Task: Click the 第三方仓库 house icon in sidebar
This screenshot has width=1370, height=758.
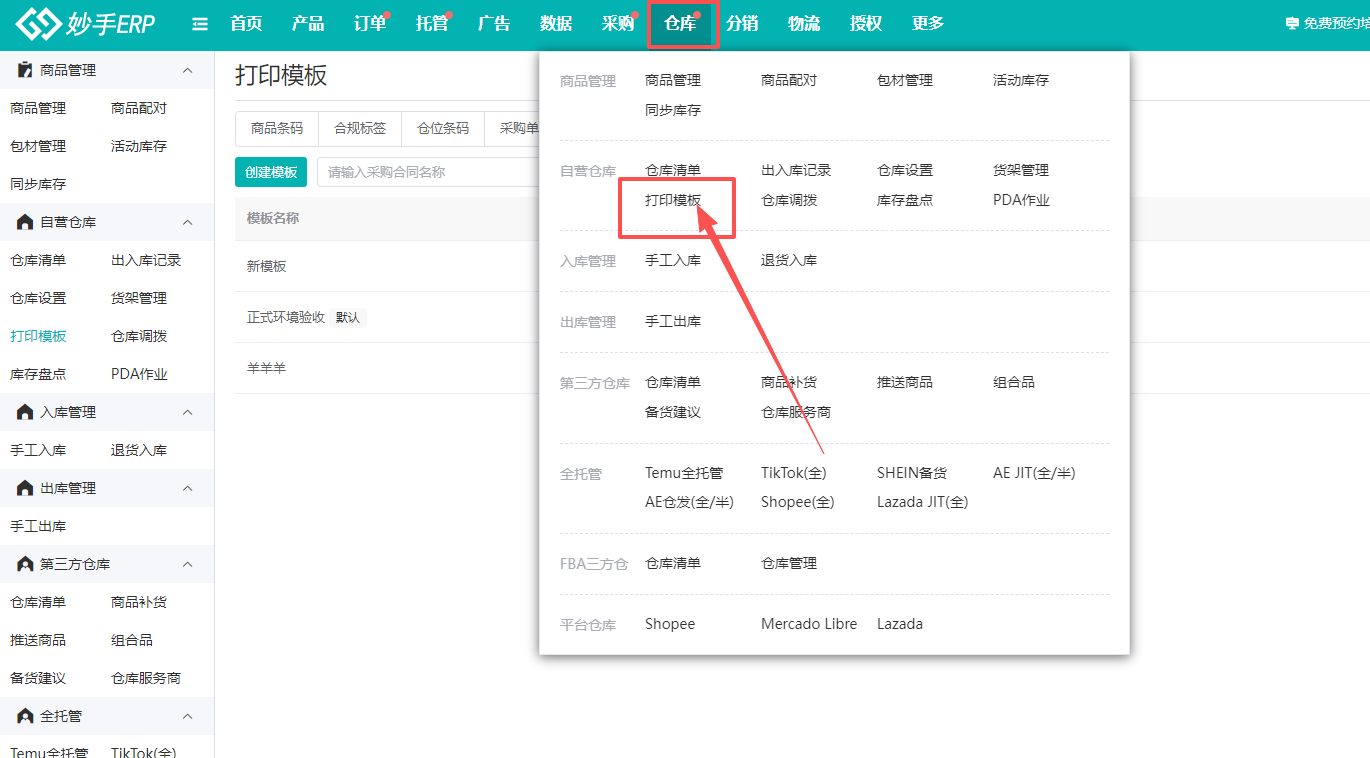Action: click(25, 564)
